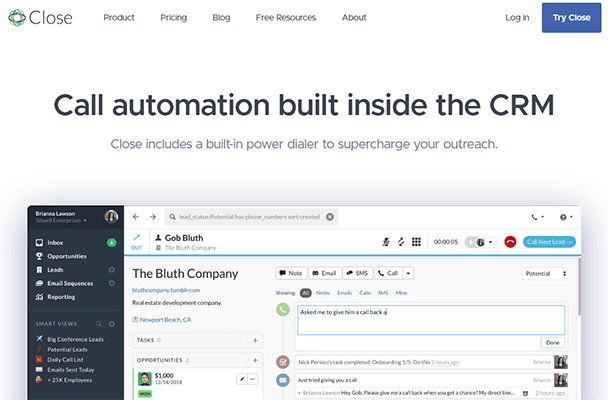Filter activity by Mine

click(x=401, y=293)
